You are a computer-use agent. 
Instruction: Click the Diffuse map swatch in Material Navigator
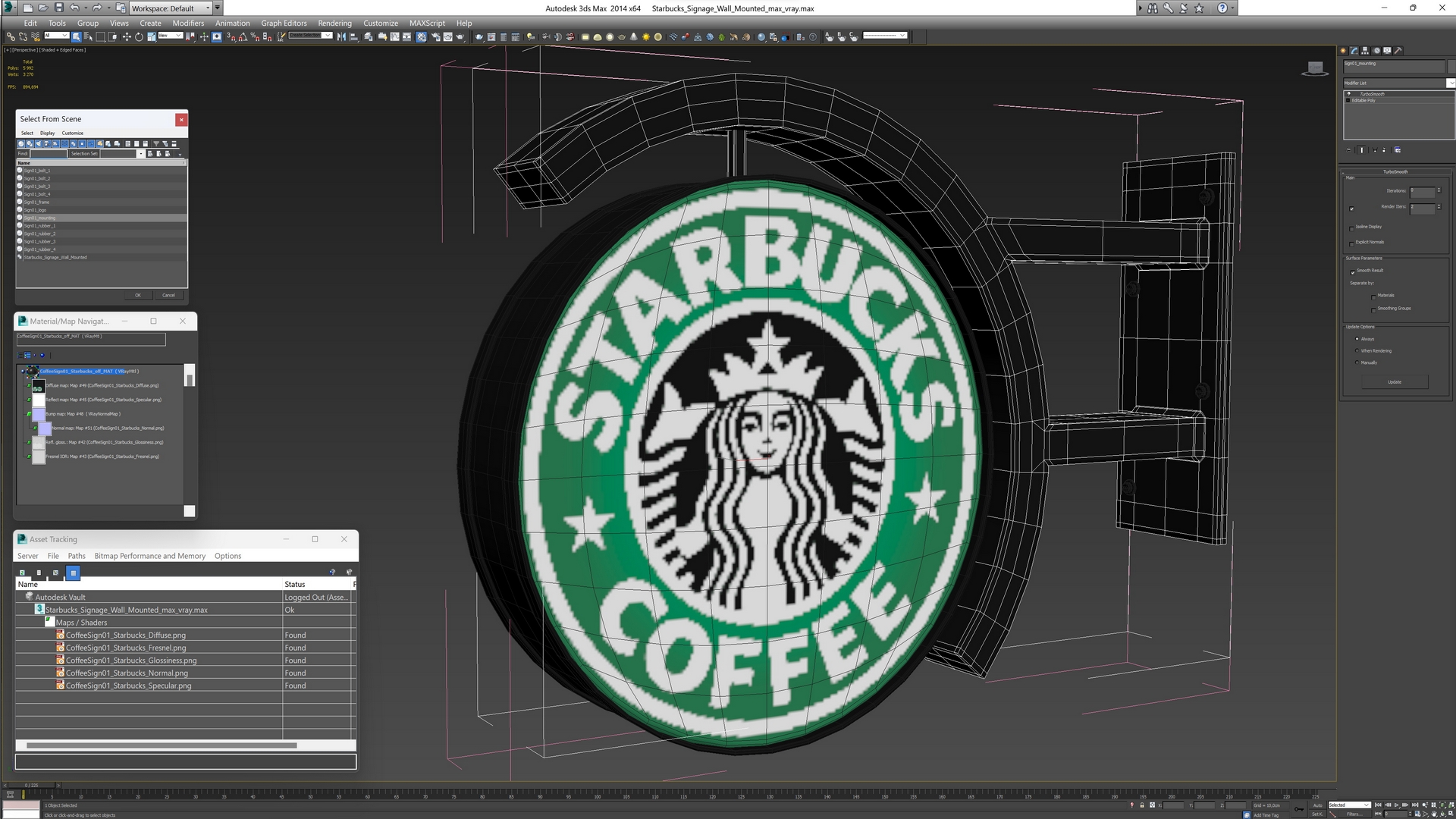[38, 385]
